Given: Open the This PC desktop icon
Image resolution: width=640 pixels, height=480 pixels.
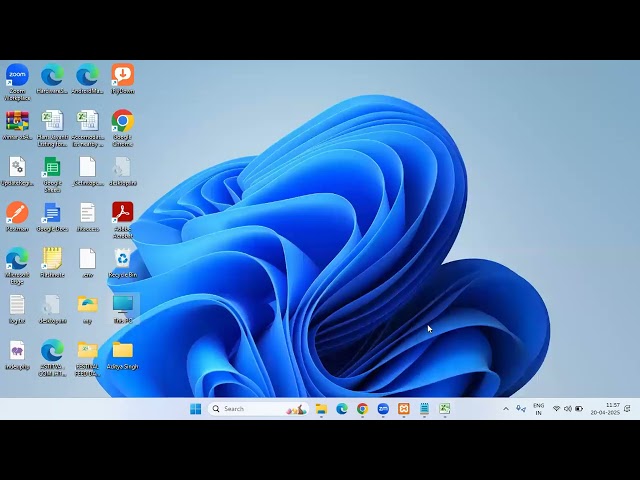Looking at the screenshot, I should tap(122, 304).
